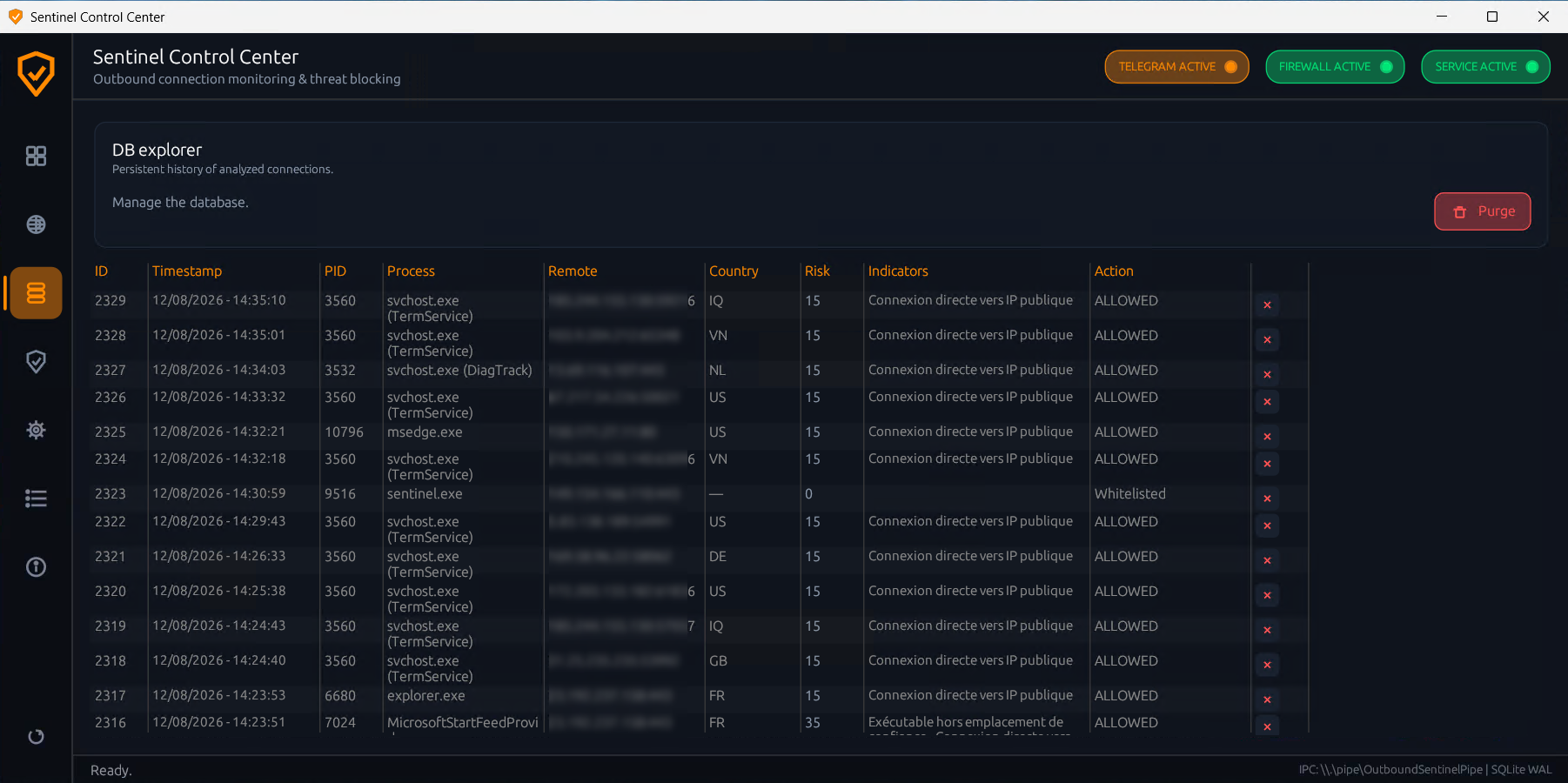
Task: Delete row 2316 with its red X
Action: (x=1267, y=726)
